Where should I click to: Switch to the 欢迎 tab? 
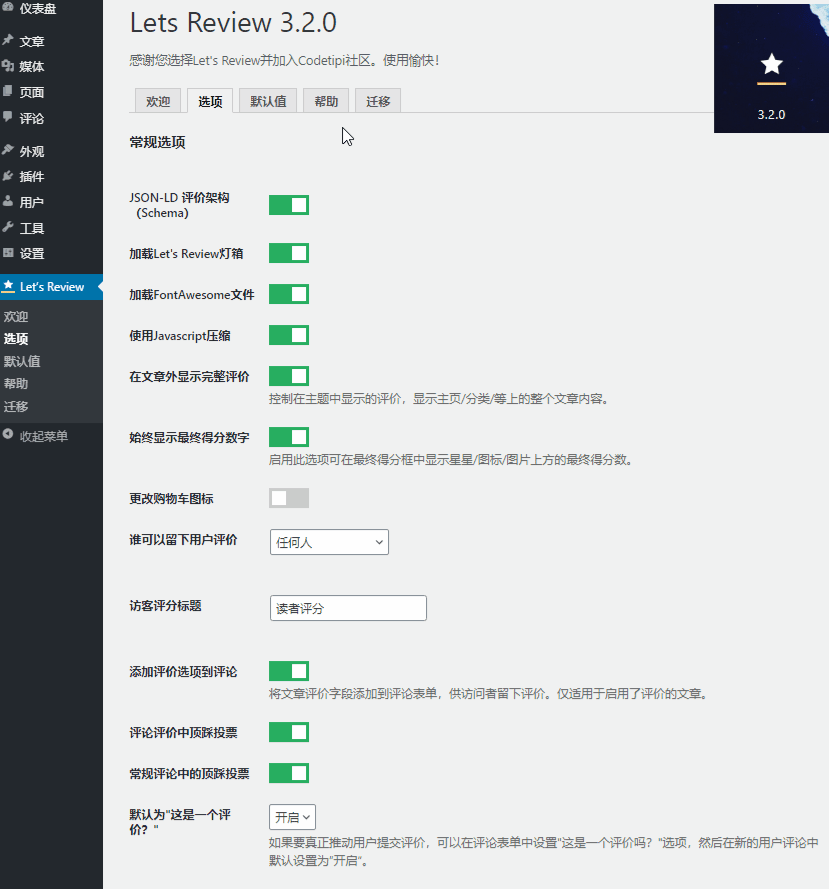click(x=158, y=101)
